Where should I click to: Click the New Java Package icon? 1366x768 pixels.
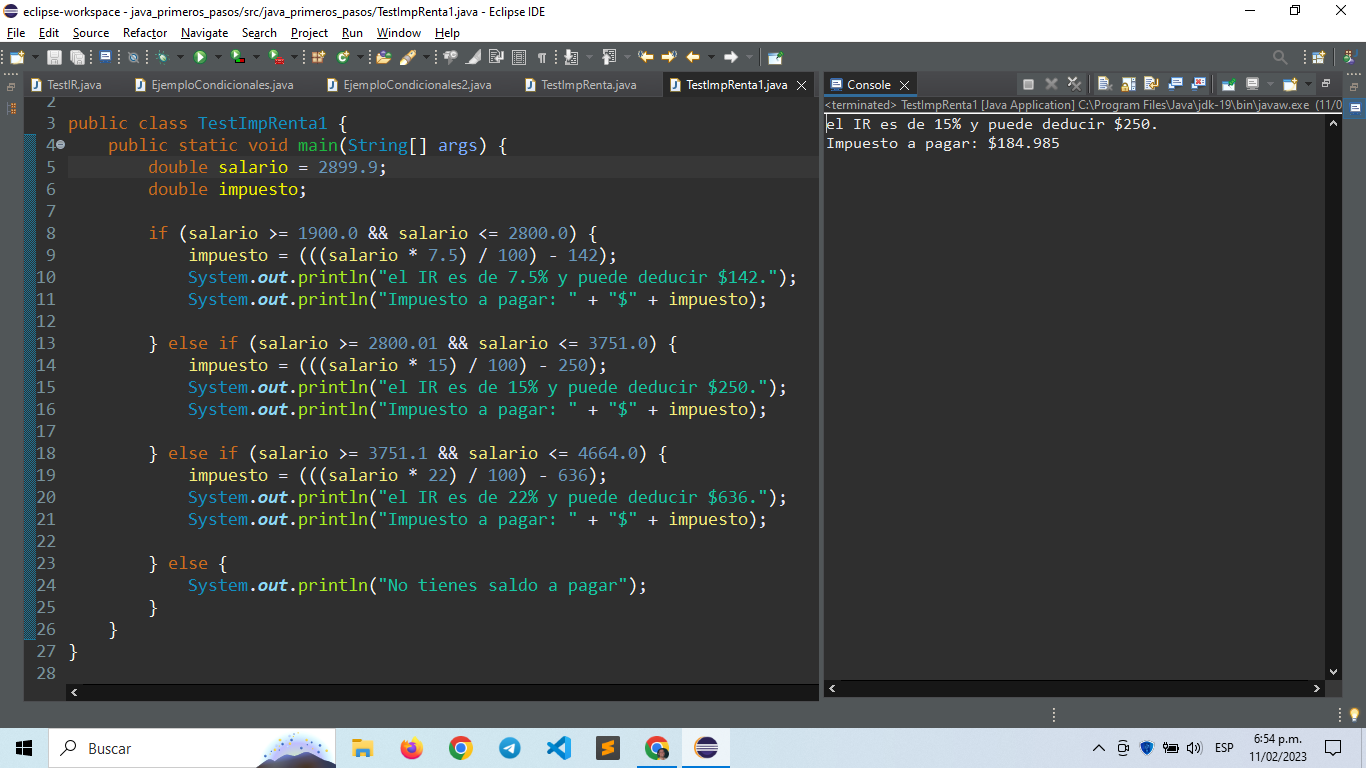318,57
